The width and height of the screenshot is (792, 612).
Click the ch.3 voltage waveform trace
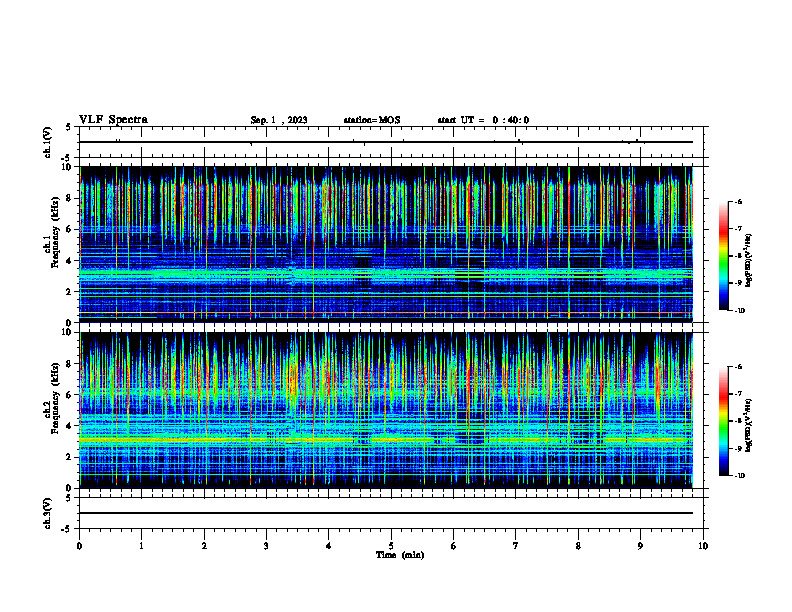[386, 513]
